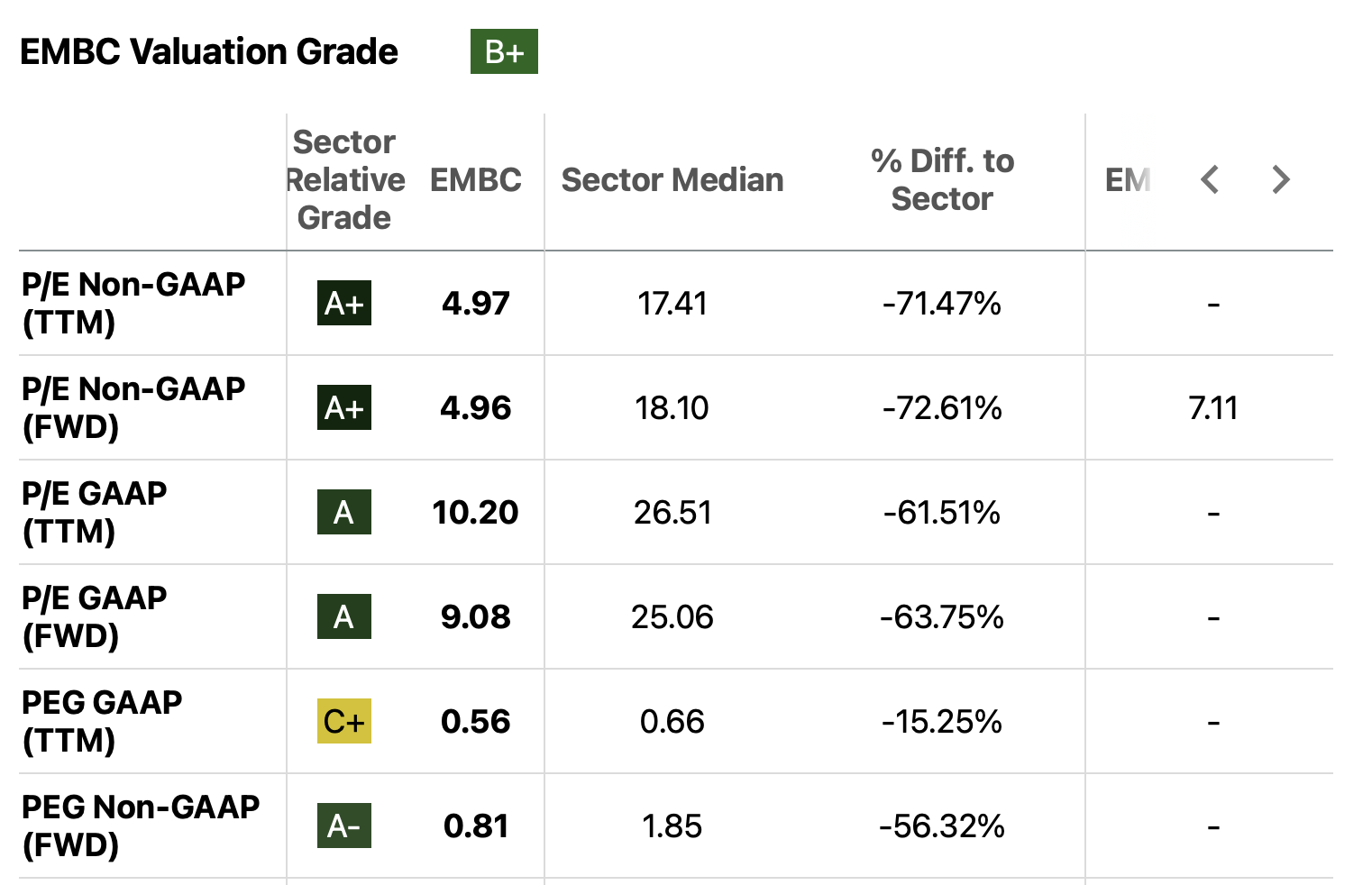
Task: Open the PEG Non-GAAP (FWD) metric
Action: (x=141, y=826)
